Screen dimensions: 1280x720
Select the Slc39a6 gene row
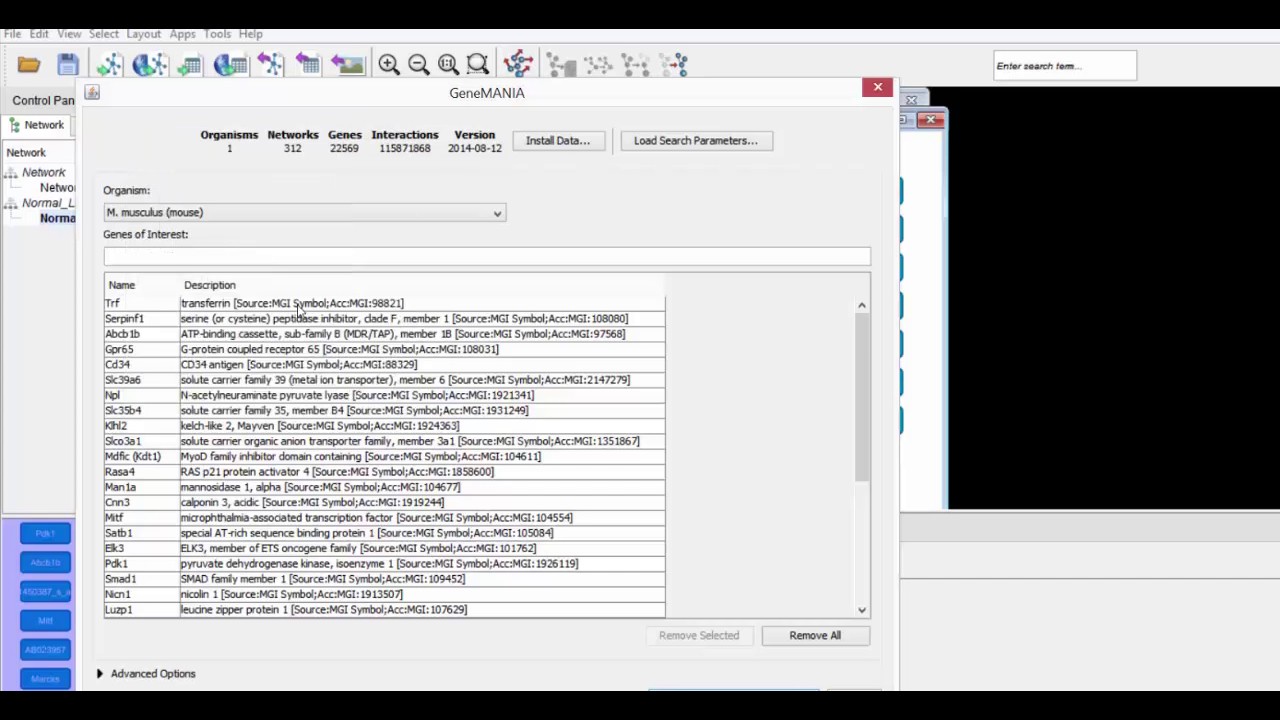384,380
